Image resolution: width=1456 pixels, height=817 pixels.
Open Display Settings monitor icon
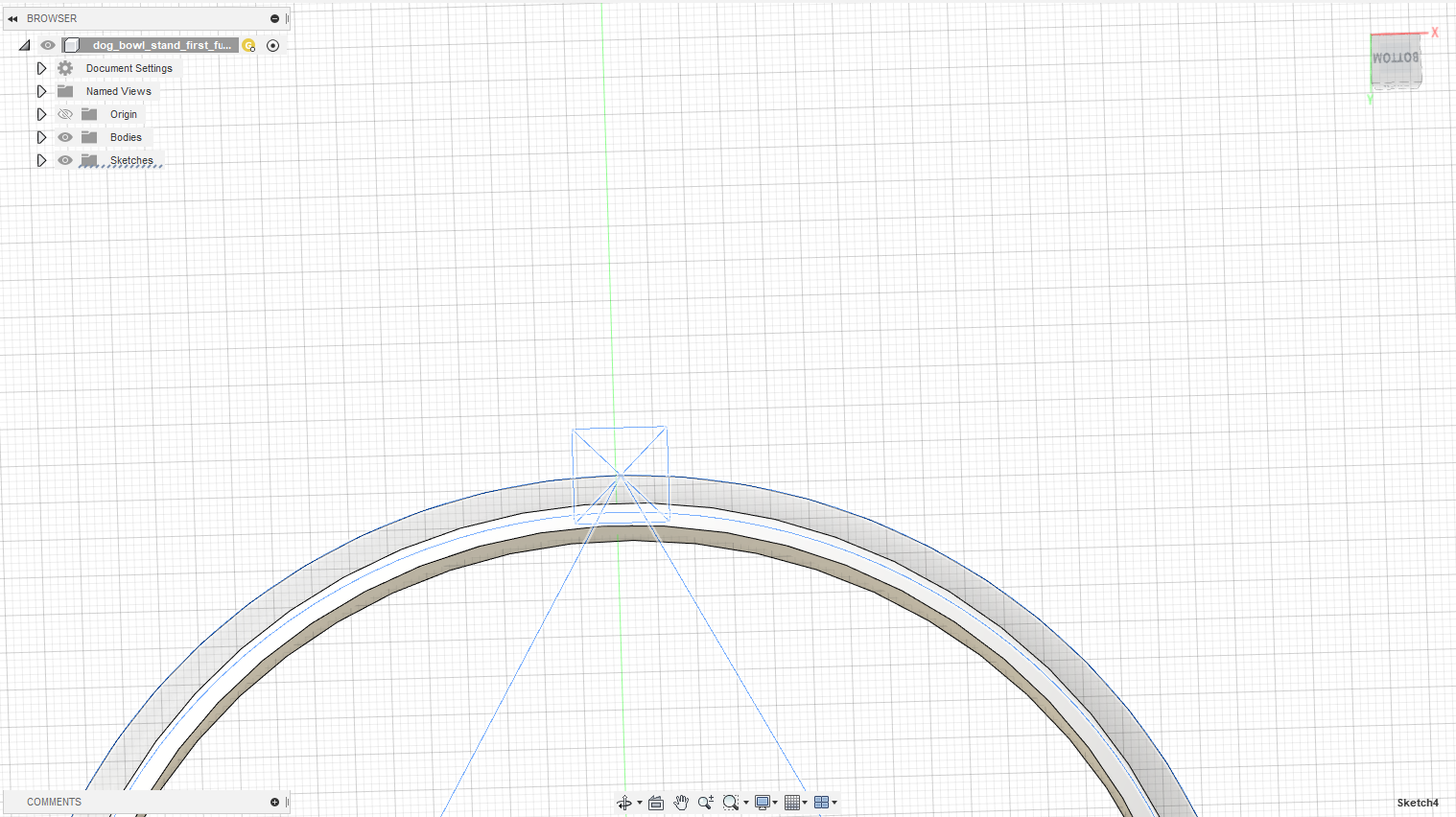coord(762,803)
